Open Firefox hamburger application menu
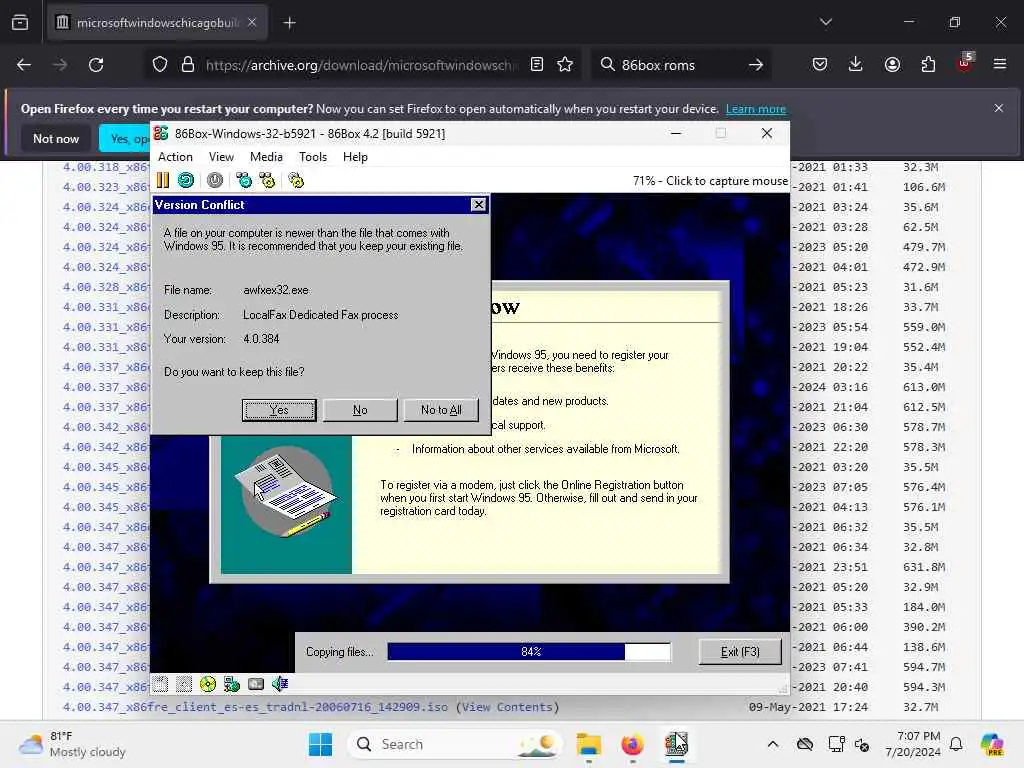1024x768 pixels. point(1000,65)
